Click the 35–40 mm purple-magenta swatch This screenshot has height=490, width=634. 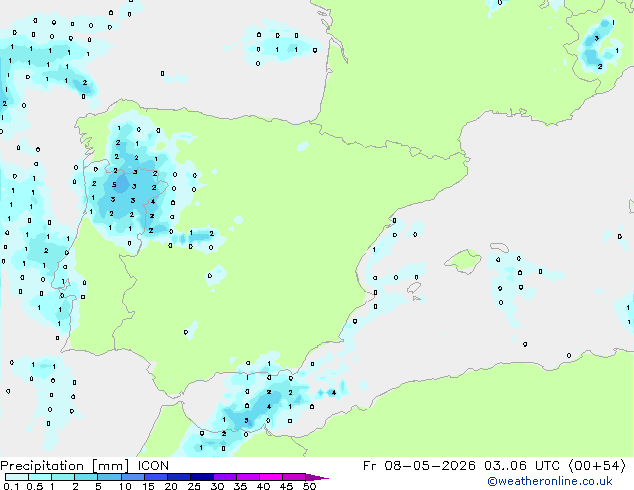tap(248, 477)
